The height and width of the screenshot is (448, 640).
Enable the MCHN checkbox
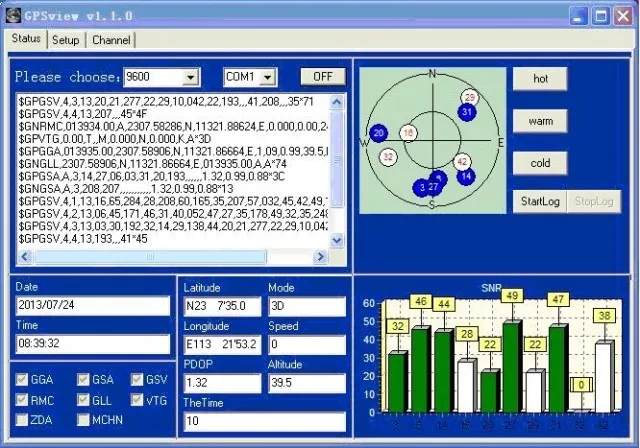[83, 419]
